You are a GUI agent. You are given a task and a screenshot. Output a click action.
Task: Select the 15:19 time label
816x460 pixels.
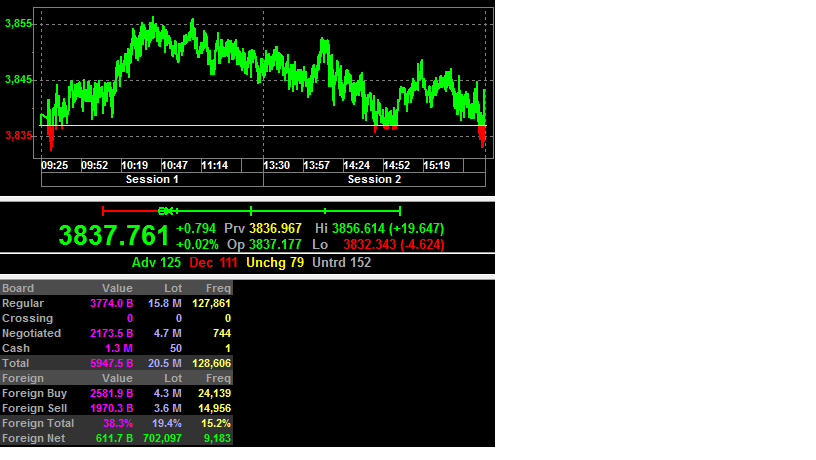pyautogui.click(x=437, y=165)
